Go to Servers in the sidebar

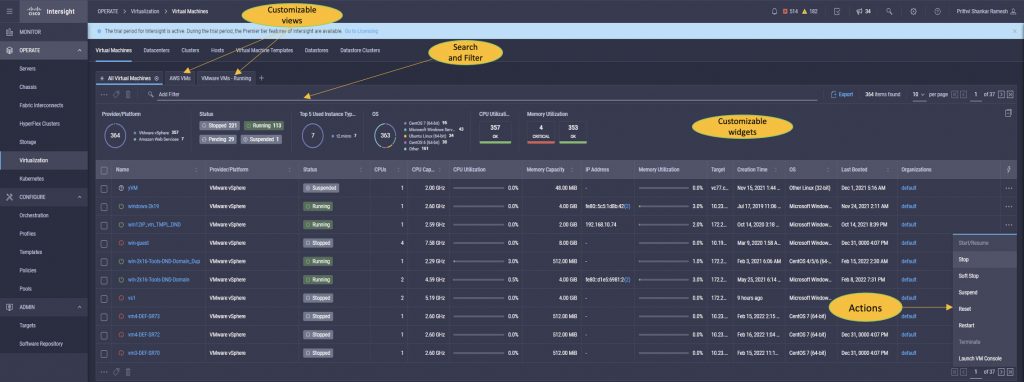coord(27,69)
